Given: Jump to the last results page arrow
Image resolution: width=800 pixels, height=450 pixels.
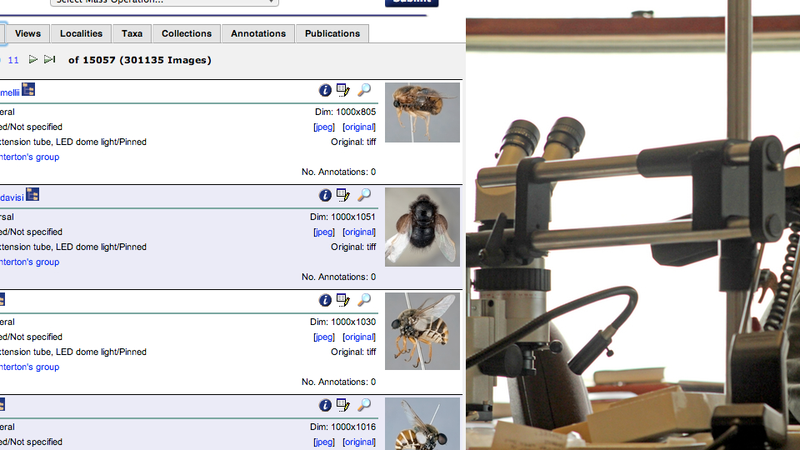Looking at the screenshot, I should 49,60.
